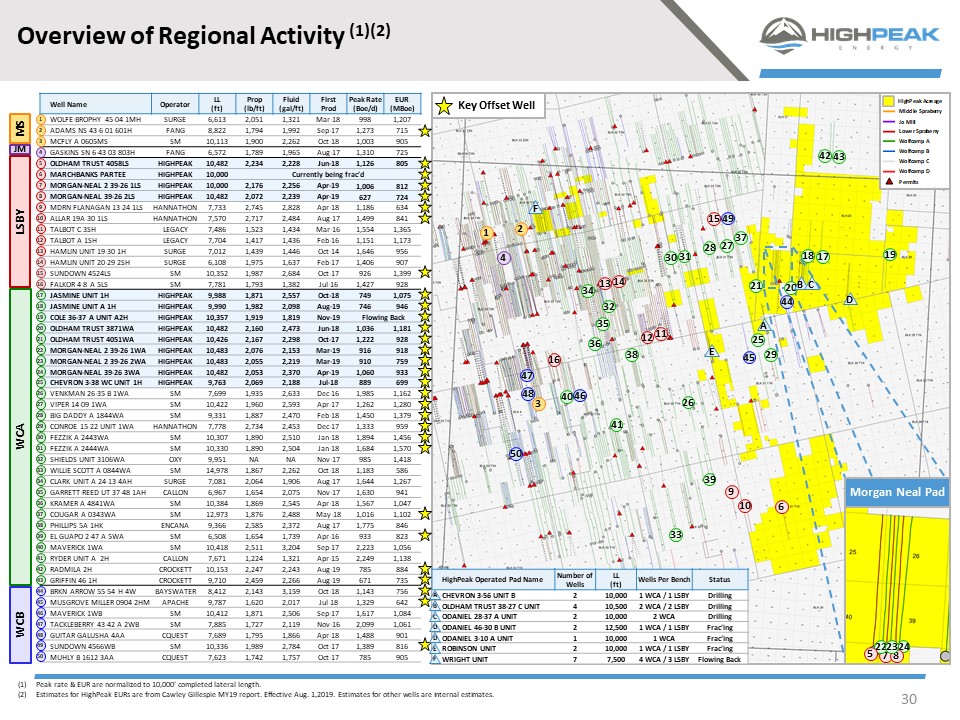Click the orange Middle Spraberry legend line
Image resolution: width=960 pixels, height=720 pixels.
[x=889, y=111]
